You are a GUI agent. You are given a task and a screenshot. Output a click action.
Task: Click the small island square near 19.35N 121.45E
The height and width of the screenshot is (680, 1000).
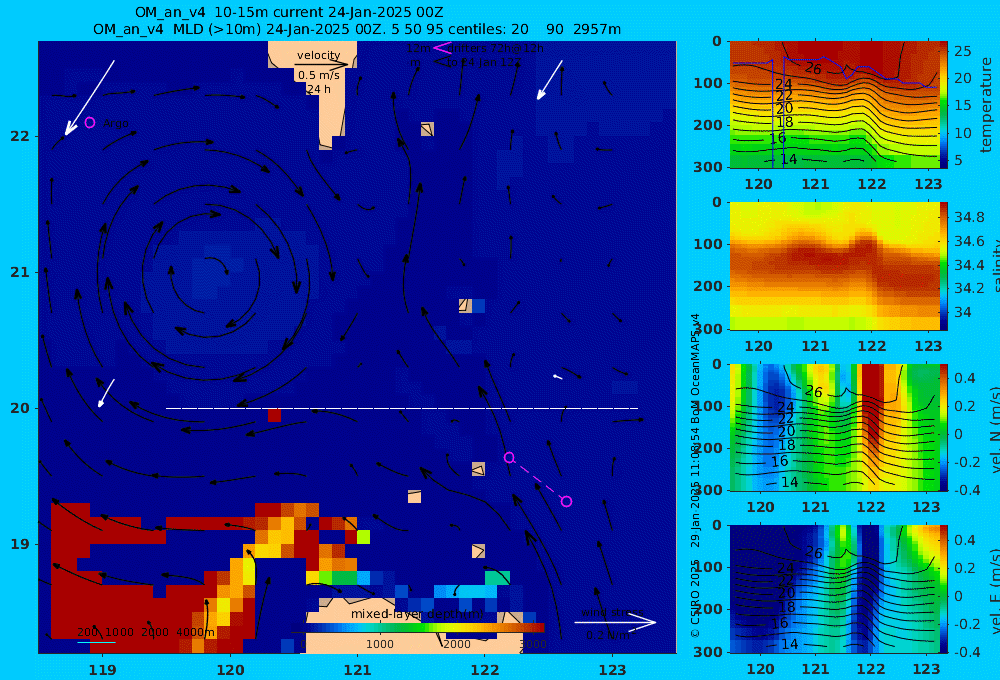tap(415, 496)
